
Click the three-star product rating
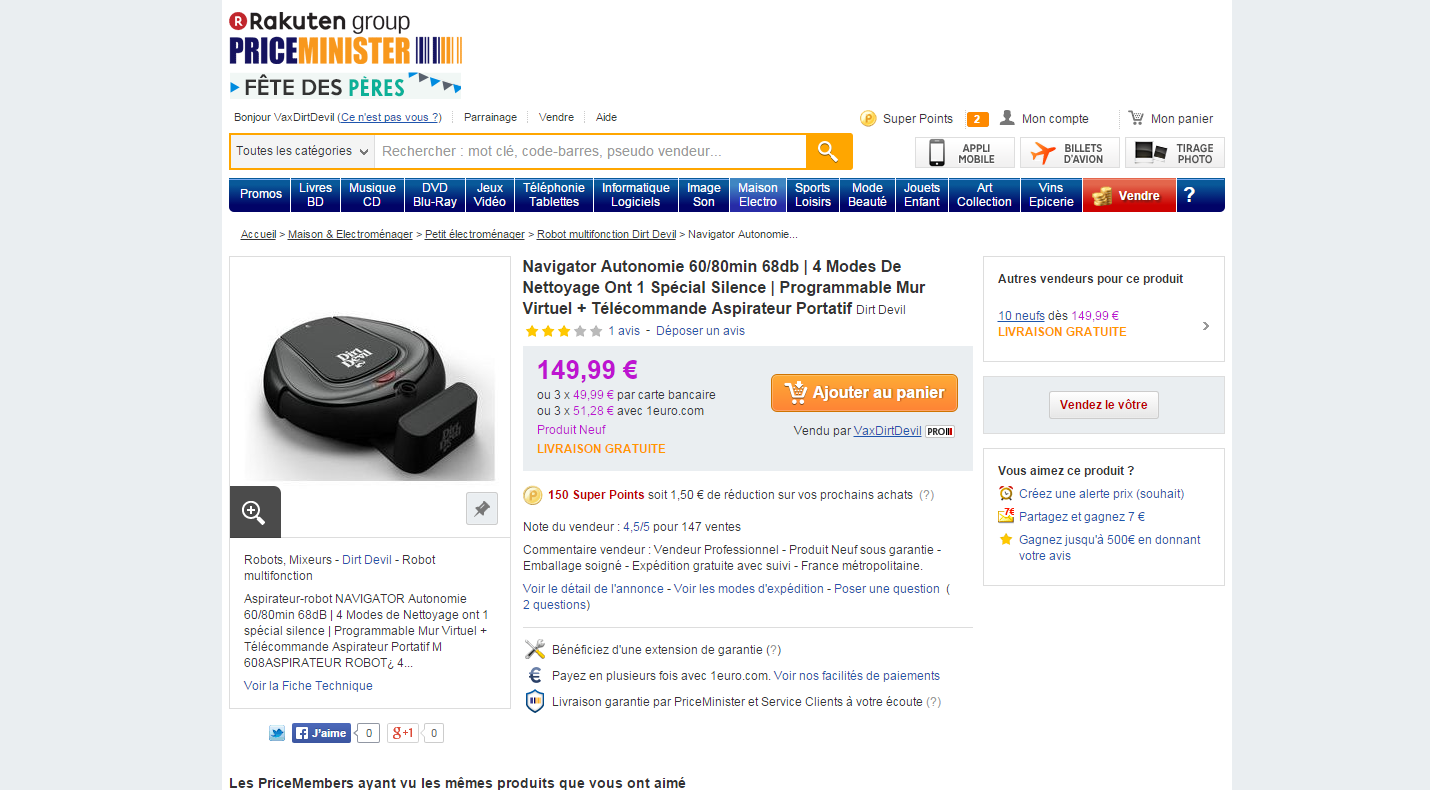click(x=564, y=331)
